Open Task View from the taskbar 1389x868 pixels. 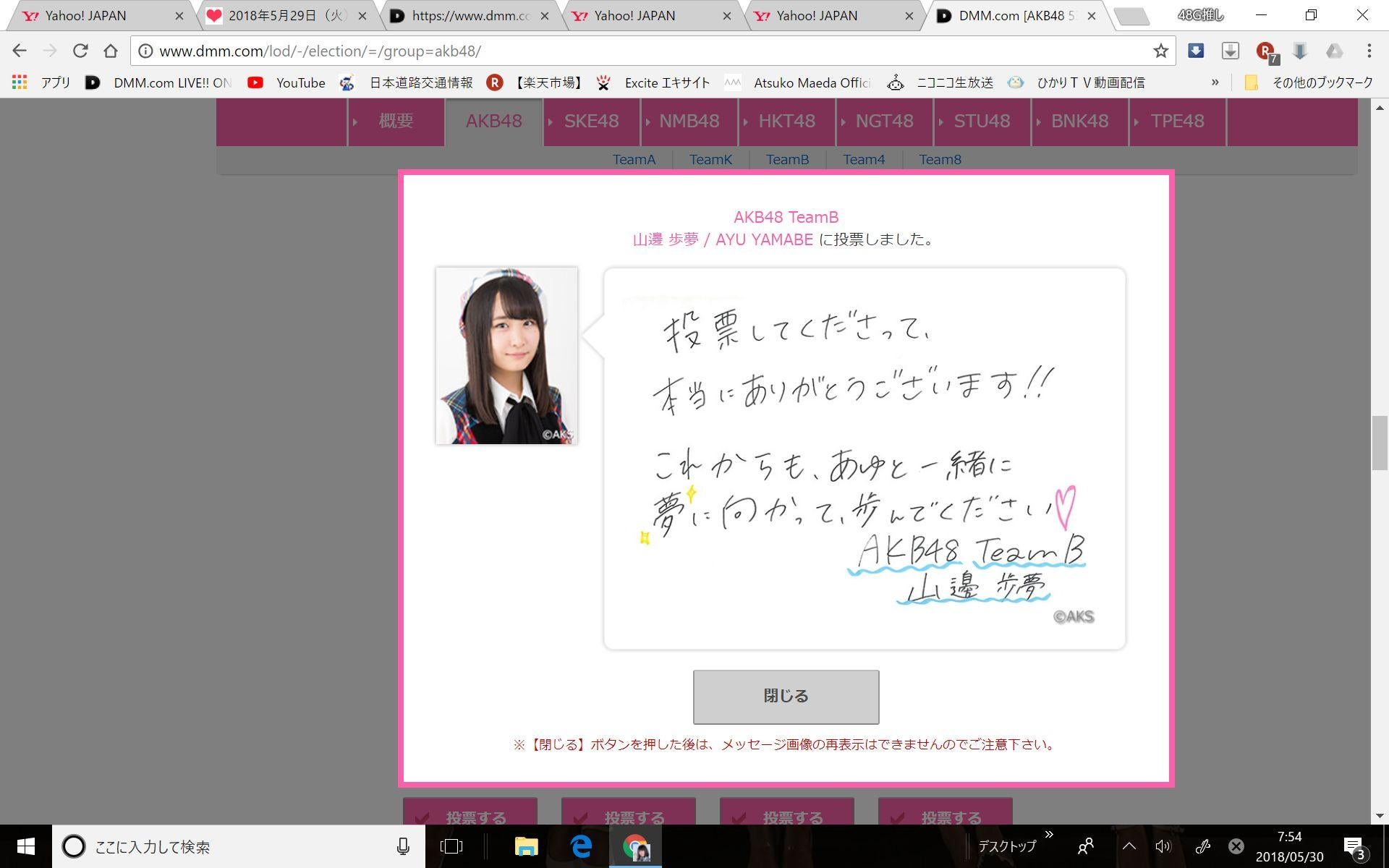click(x=451, y=846)
